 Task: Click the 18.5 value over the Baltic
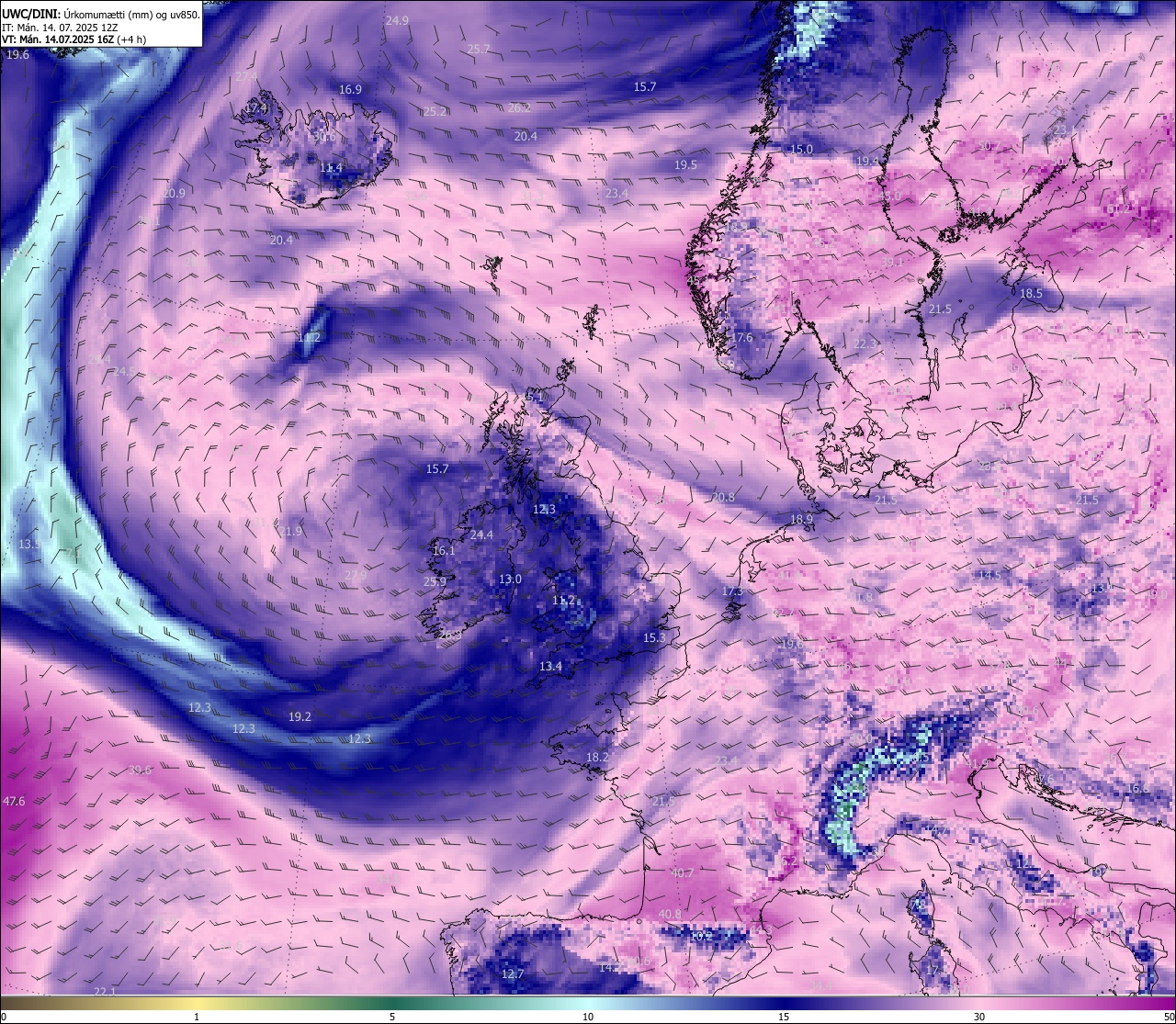click(1031, 294)
